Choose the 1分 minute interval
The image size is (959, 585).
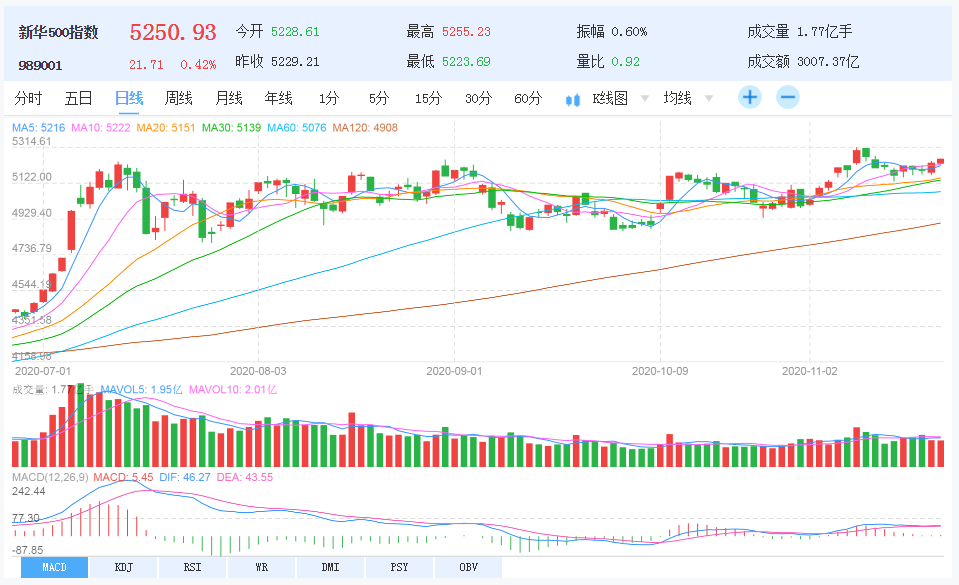tap(329, 98)
